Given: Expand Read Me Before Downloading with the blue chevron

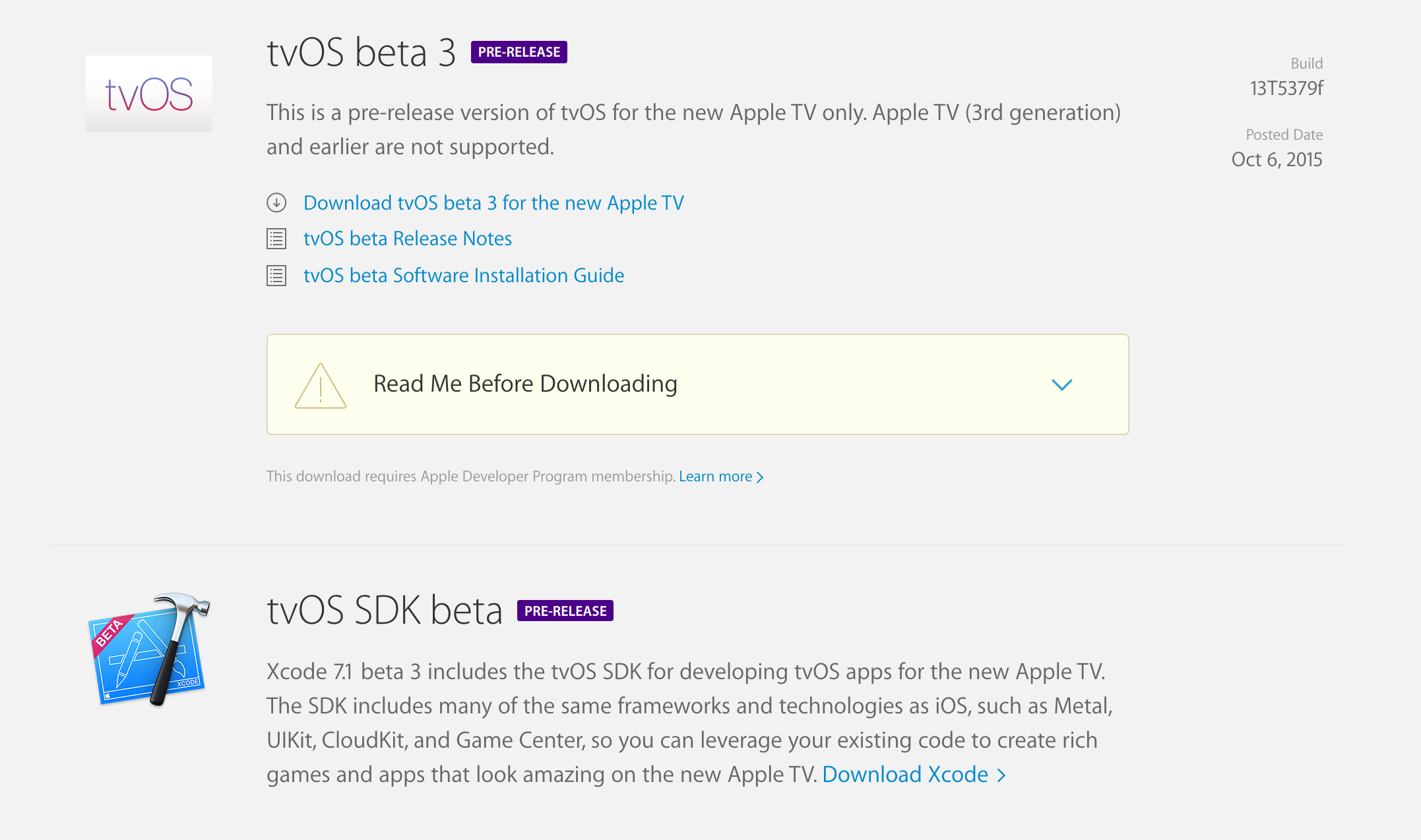Looking at the screenshot, I should (1061, 384).
